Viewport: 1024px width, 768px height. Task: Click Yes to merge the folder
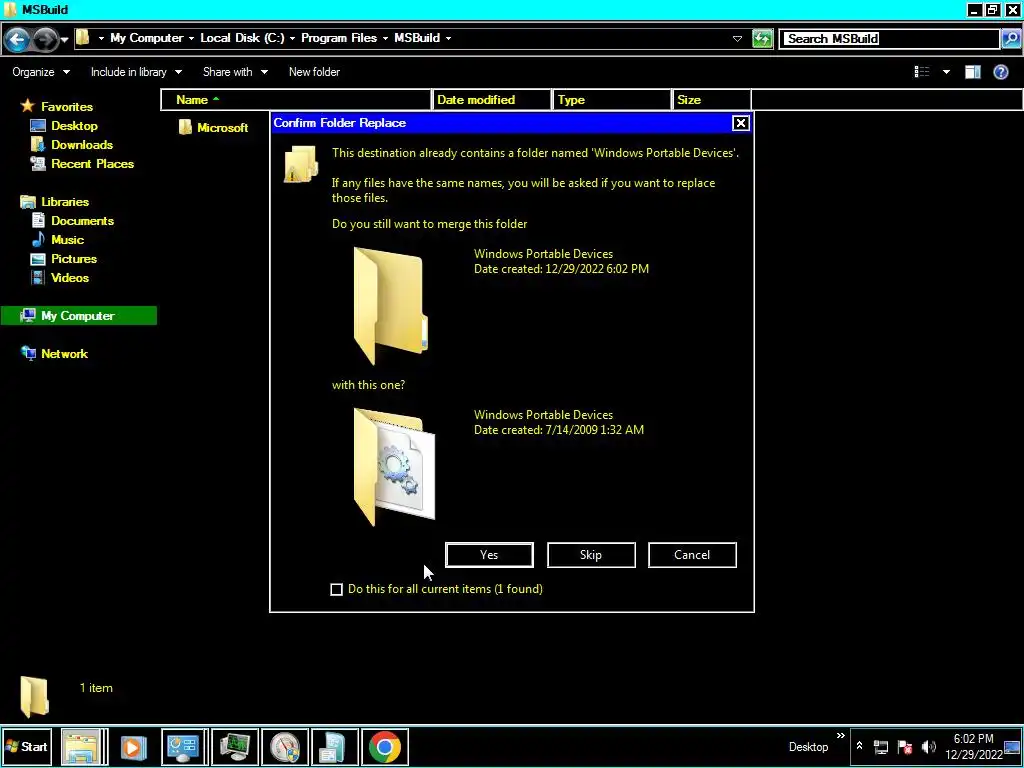(489, 555)
